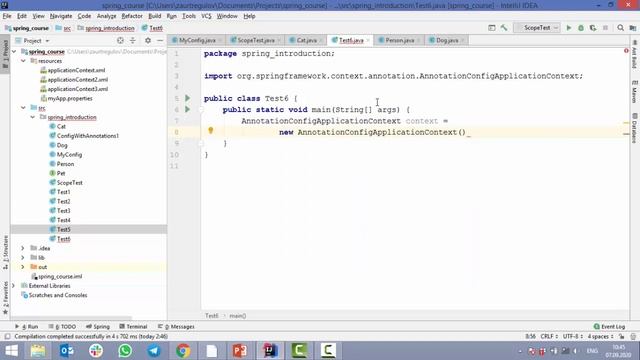The width and height of the screenshot is (640, 360).
Task: Open the ScopeTest run configuration dropdown
Action: pos(538,28)
